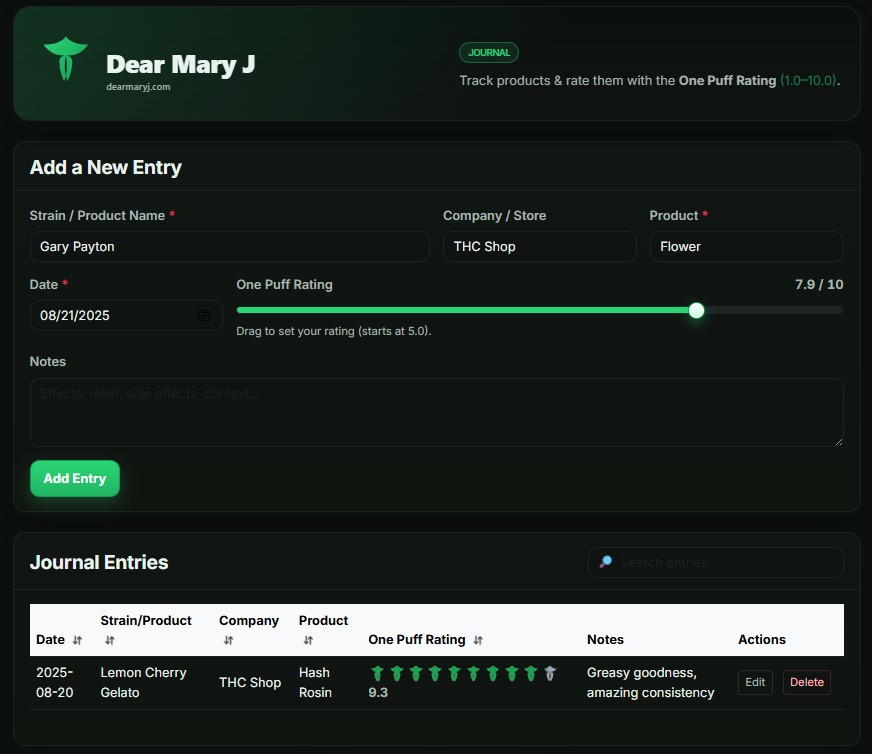Click the Product column header
Screen dimensions: 872x754
pos(323,621)
